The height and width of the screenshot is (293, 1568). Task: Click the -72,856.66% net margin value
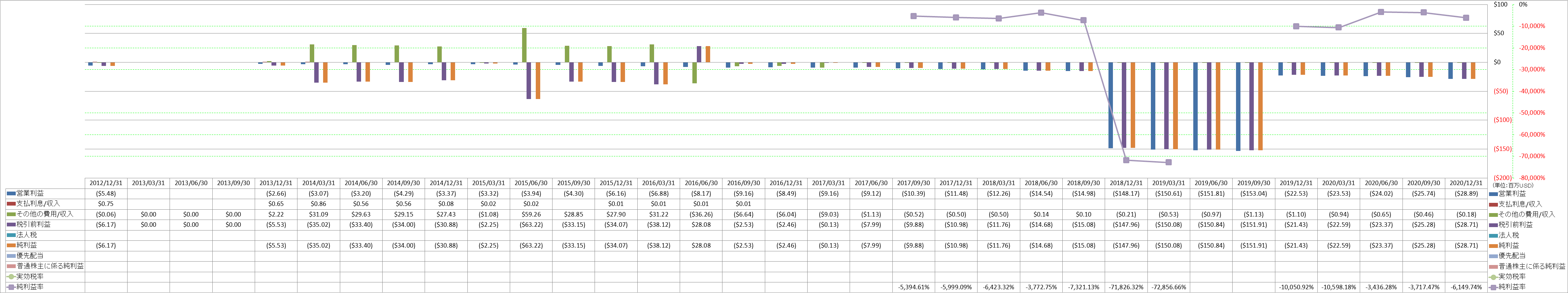pyautogui.click(x=1168, y=287)
